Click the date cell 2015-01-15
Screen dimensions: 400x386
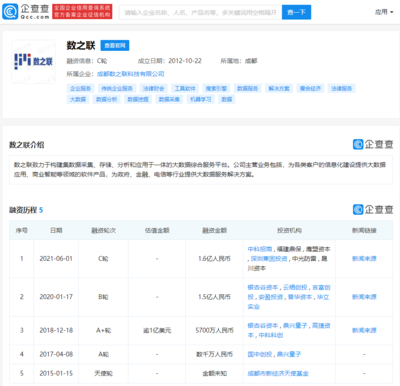(x=56, y=374)
